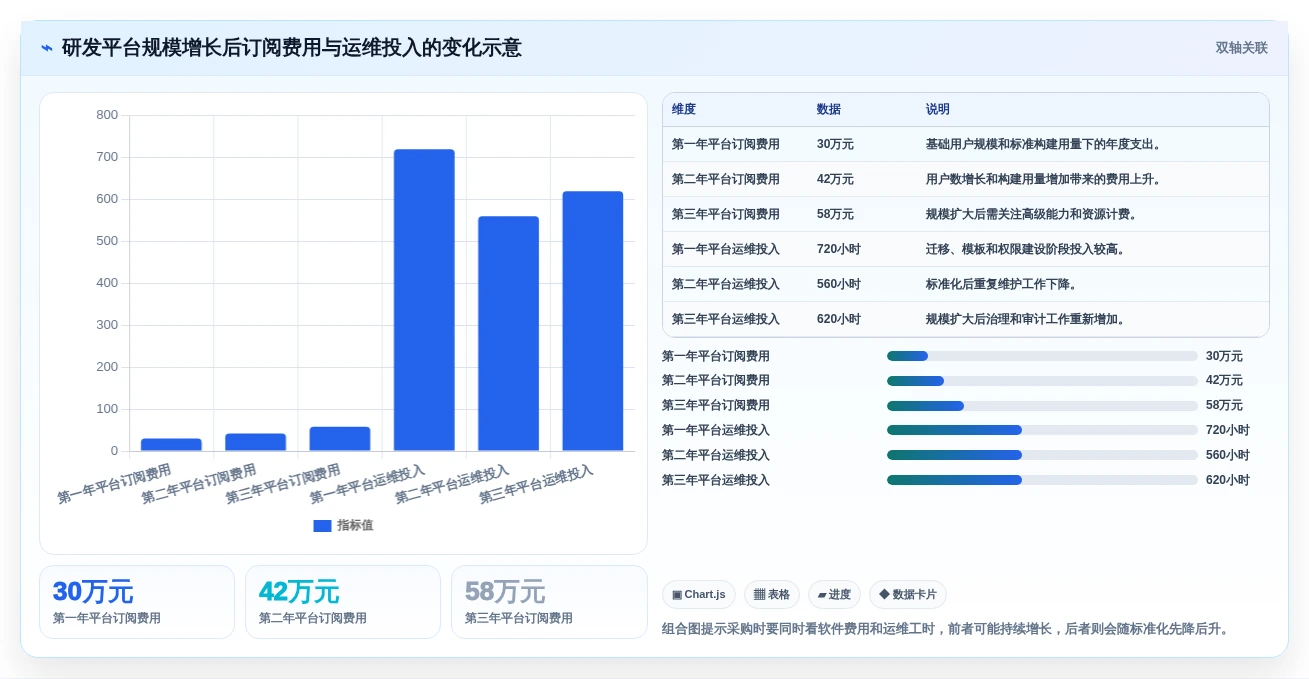1309x679 pixels.
Task: Click the 说明 column header
Action: click(x=938, y=109)
